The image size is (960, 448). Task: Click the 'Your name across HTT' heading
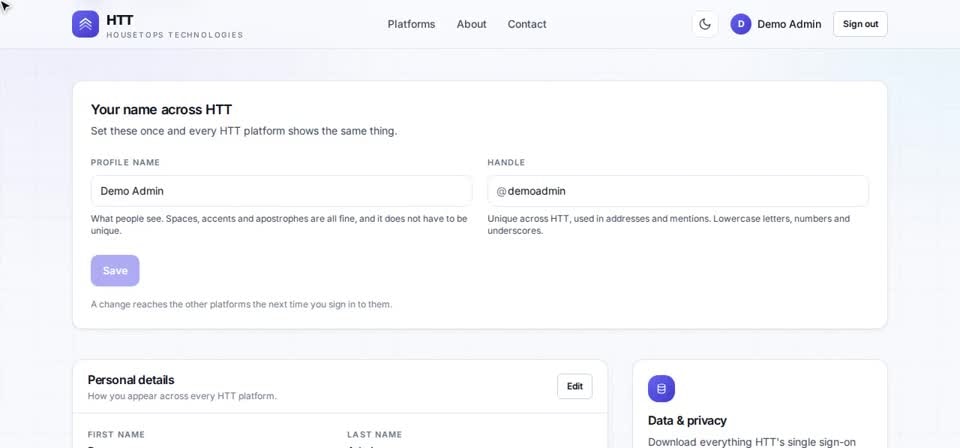tap(162, 110)
